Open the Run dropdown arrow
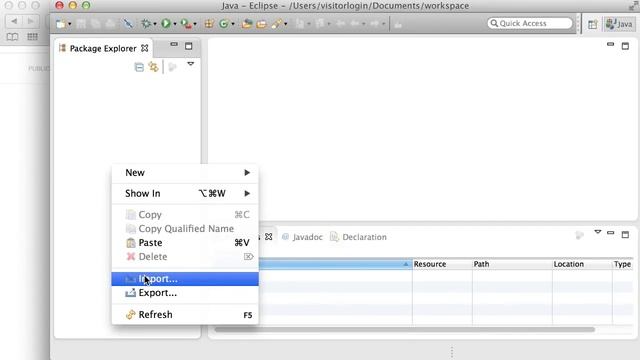 click(175, 24)
